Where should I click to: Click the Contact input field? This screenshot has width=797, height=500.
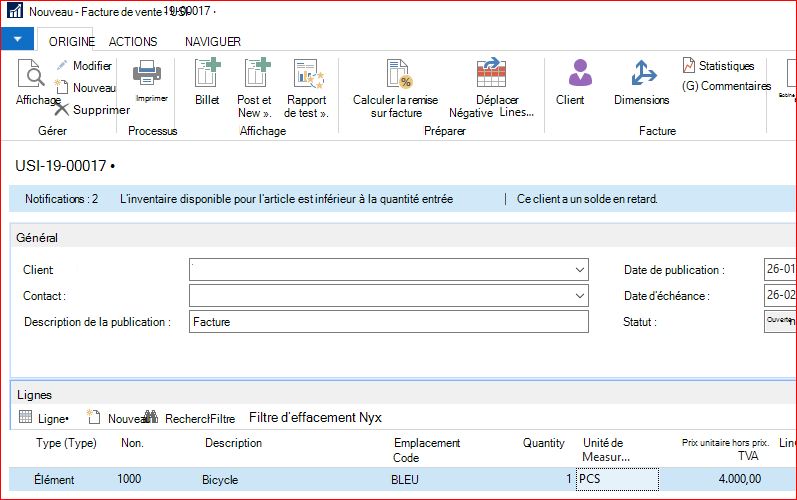pos(389,296)
